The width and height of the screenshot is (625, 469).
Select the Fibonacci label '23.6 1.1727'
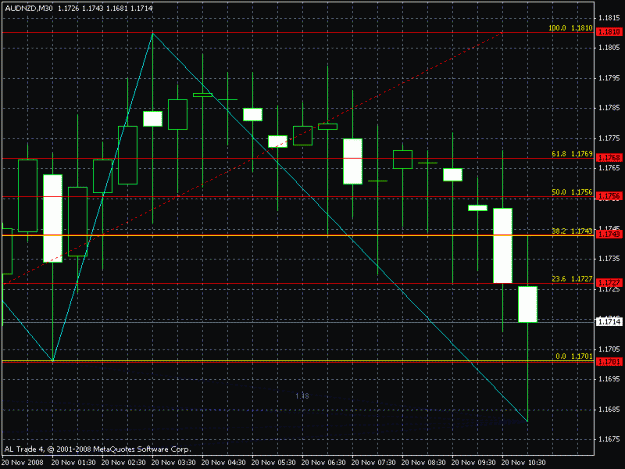click(x=572, y=279)
